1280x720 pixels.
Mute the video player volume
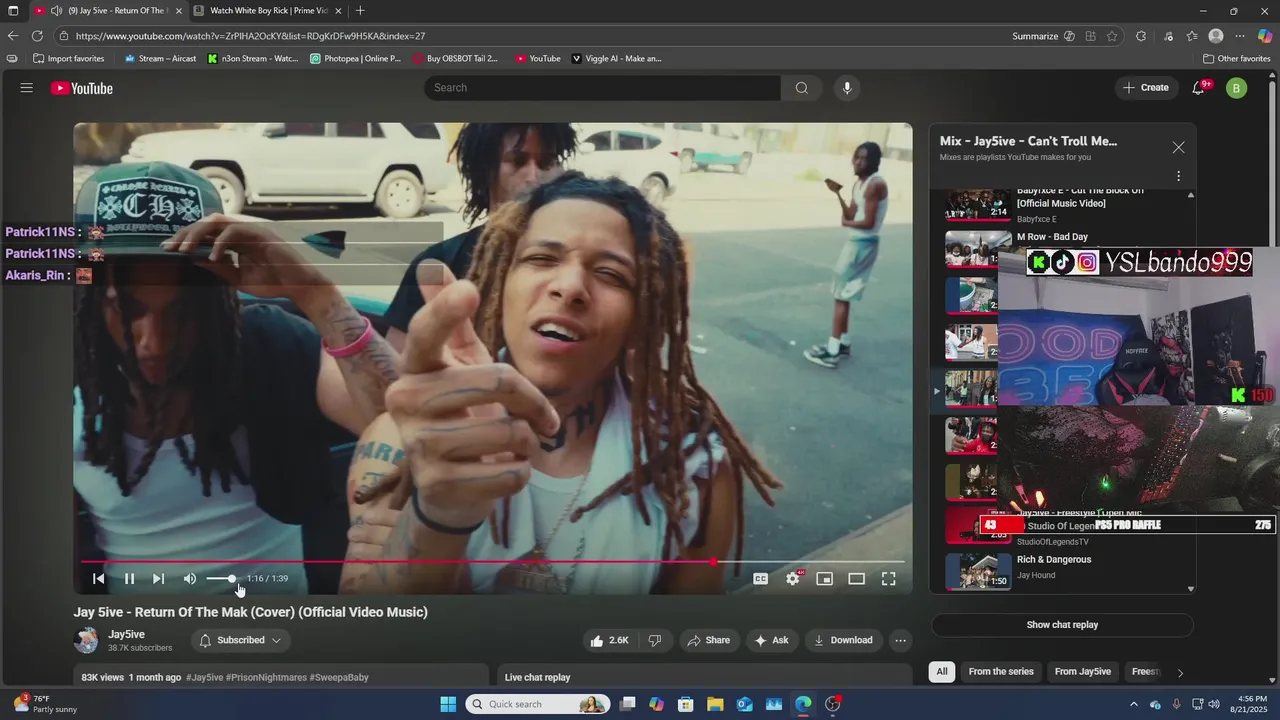pyautogui.click(x=190, y=579)
